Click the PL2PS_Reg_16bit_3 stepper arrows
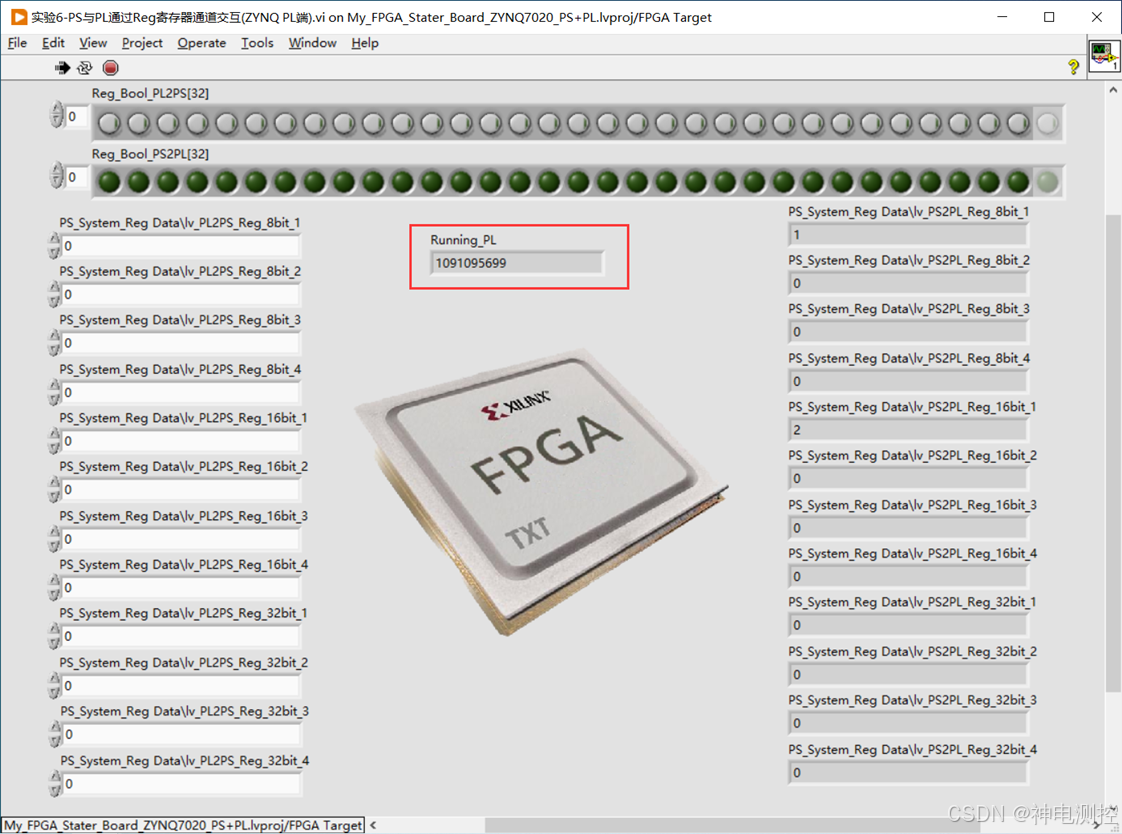 (x=54, y=539)
